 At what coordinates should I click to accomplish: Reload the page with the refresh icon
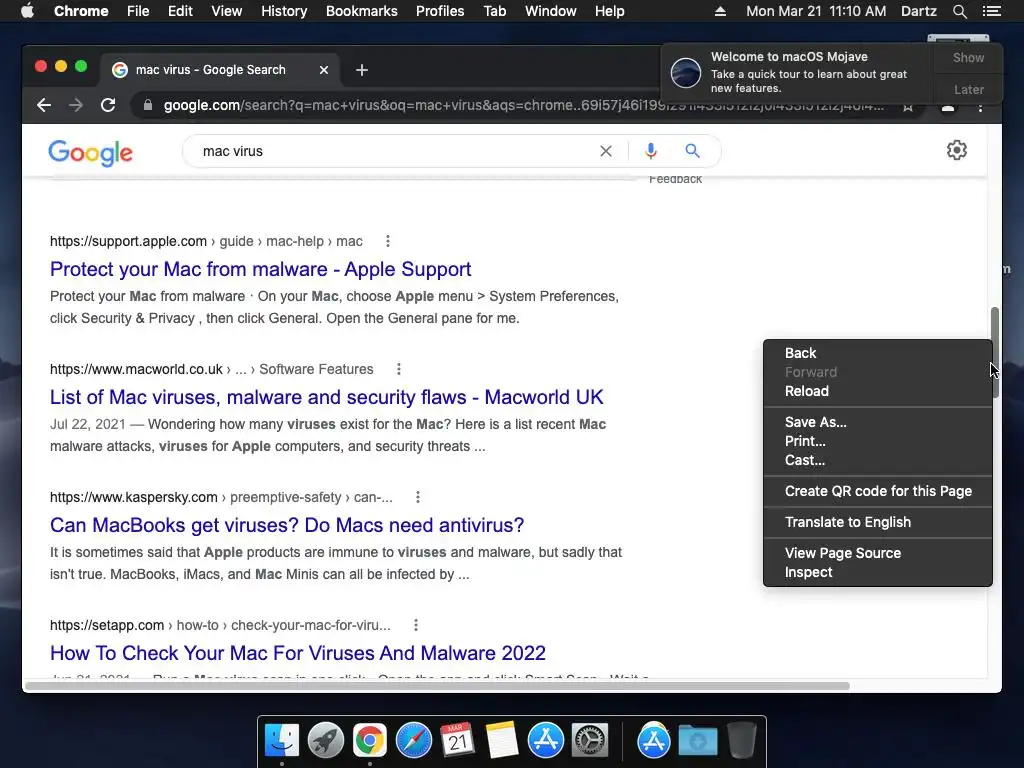pyautogui.click(x=108, y=105)
